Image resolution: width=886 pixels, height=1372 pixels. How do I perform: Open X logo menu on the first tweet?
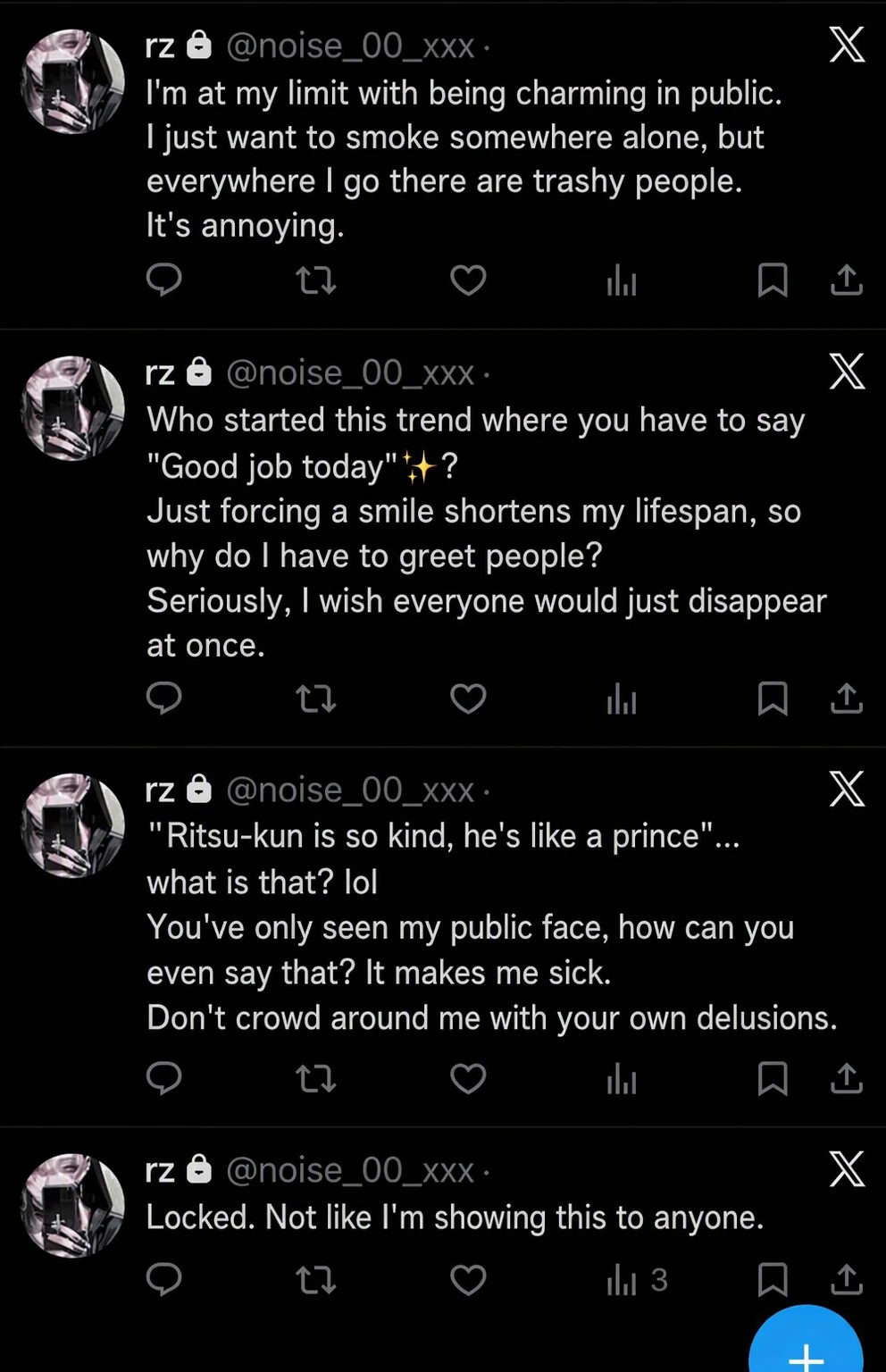click(847, 45)
